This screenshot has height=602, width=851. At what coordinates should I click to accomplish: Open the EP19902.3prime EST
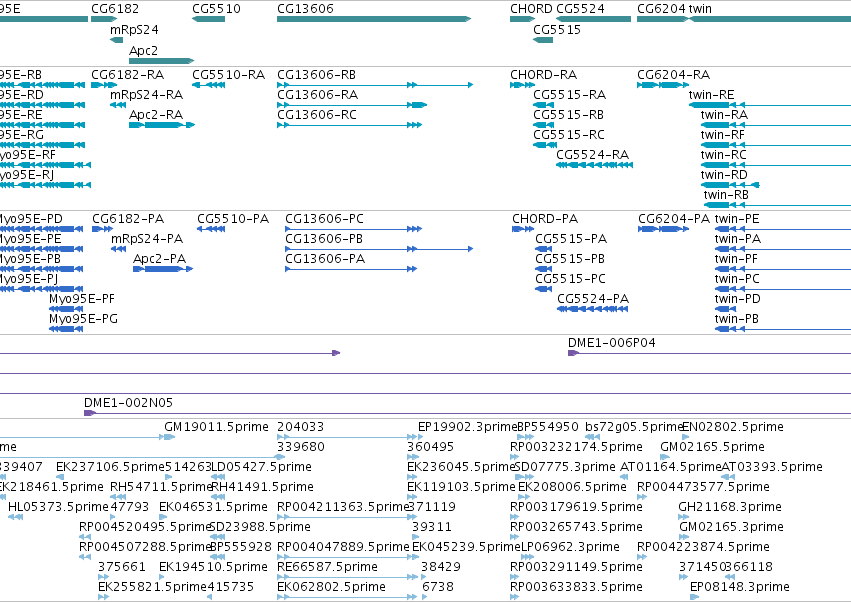[421, 437]
